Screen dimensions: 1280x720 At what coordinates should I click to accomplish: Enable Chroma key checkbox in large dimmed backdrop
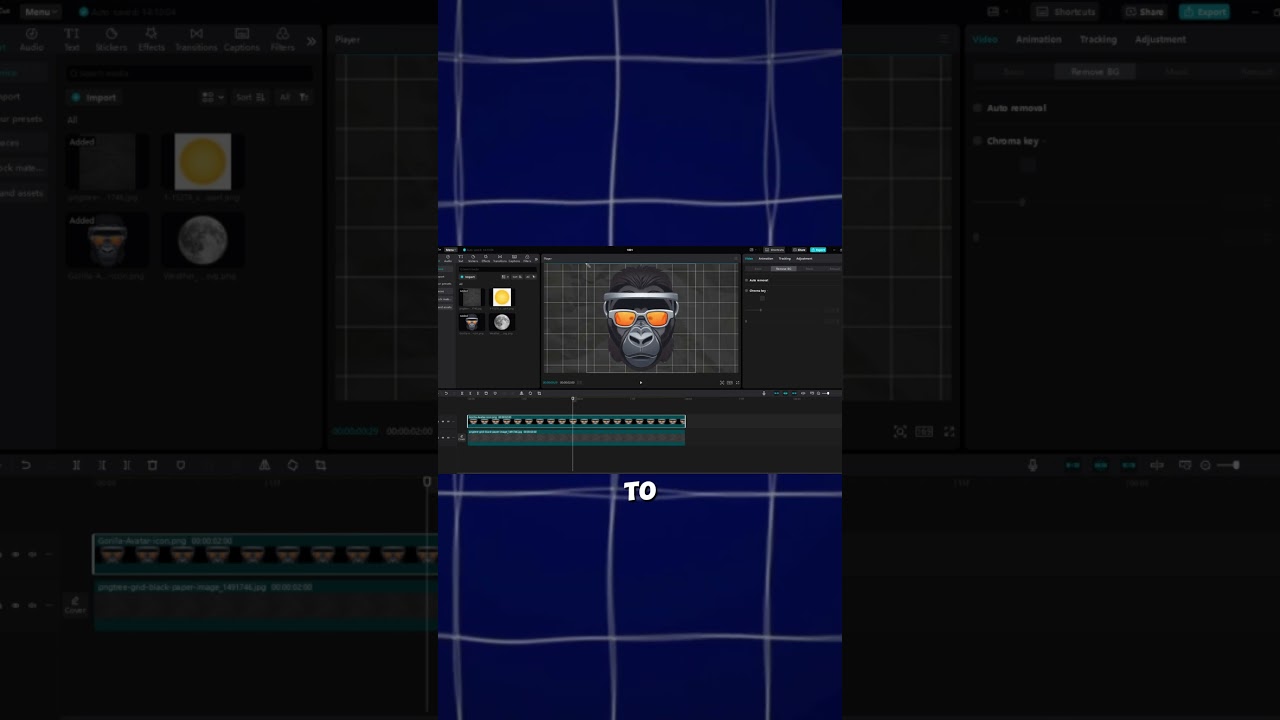click(978, 141)
